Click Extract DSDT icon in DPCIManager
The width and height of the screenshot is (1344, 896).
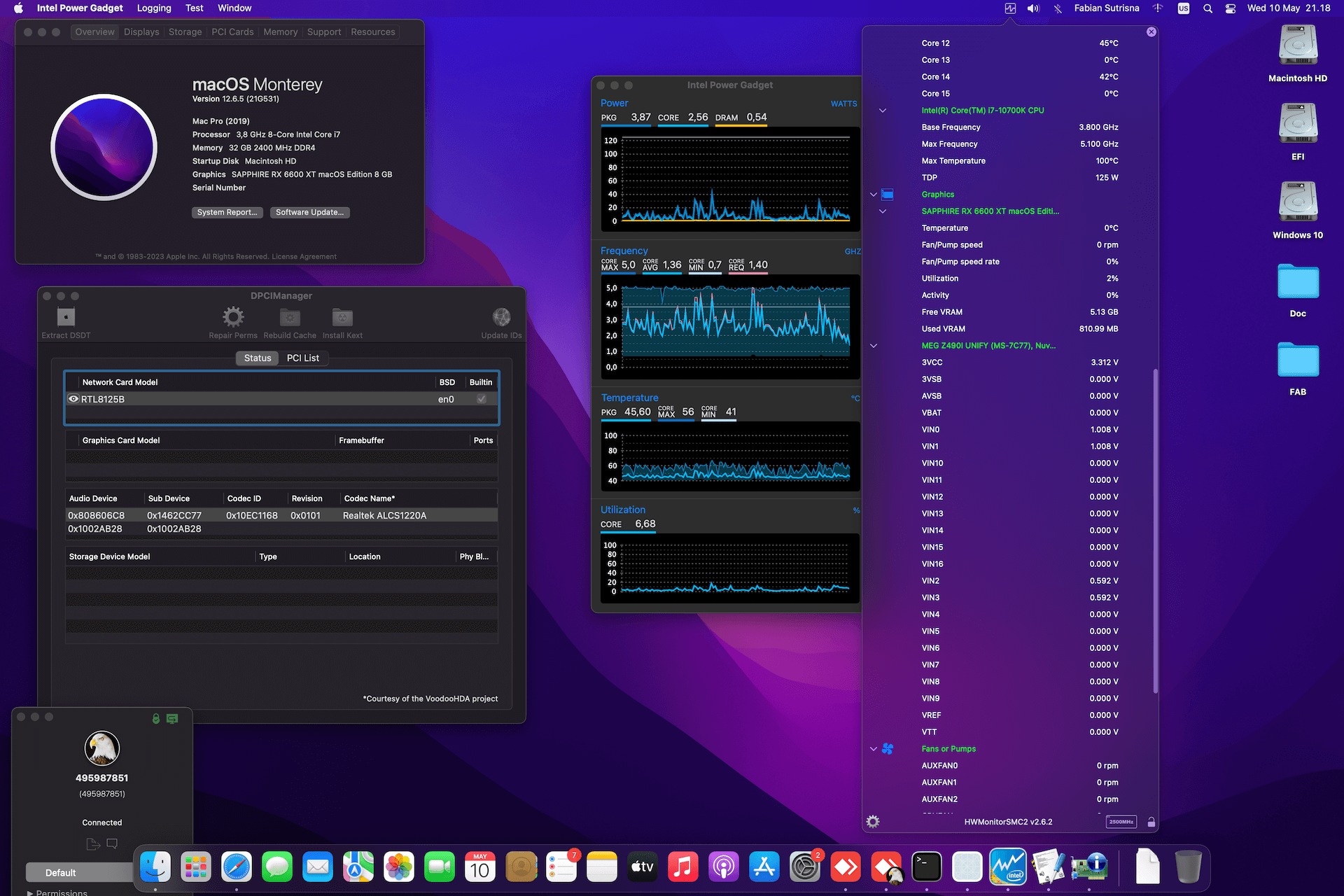click(66, 317)
